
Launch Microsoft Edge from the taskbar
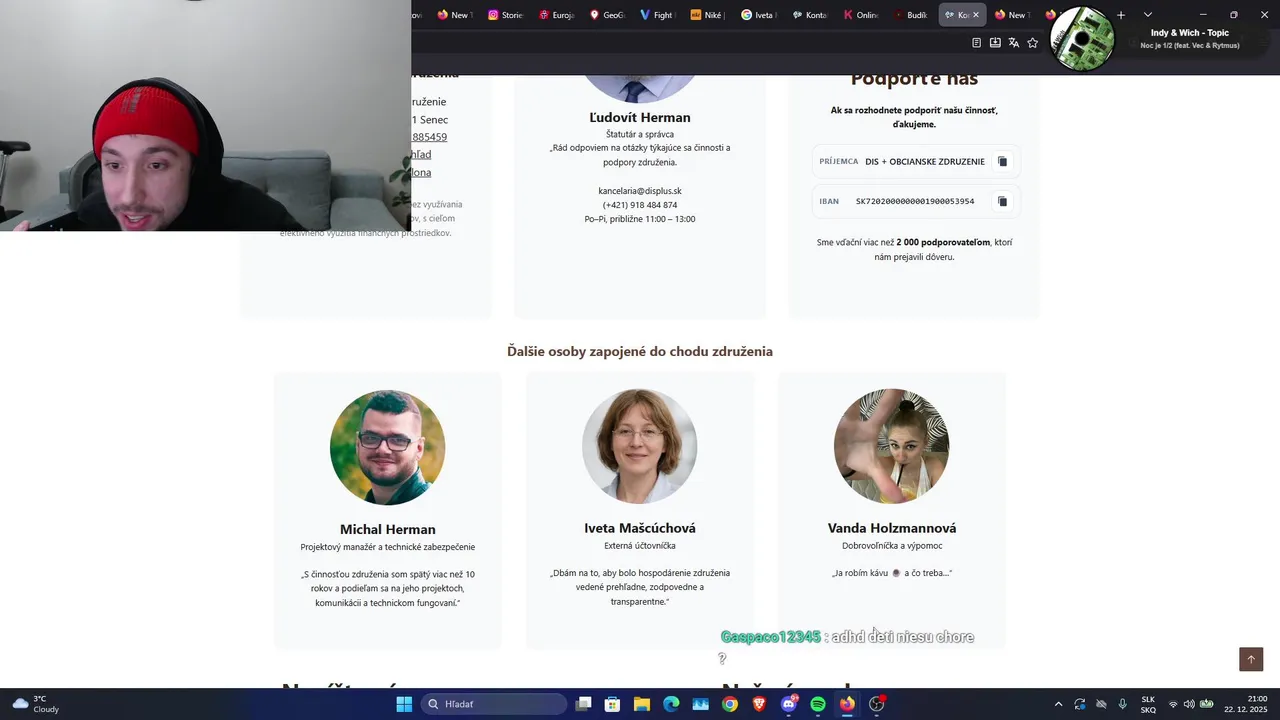671,704
